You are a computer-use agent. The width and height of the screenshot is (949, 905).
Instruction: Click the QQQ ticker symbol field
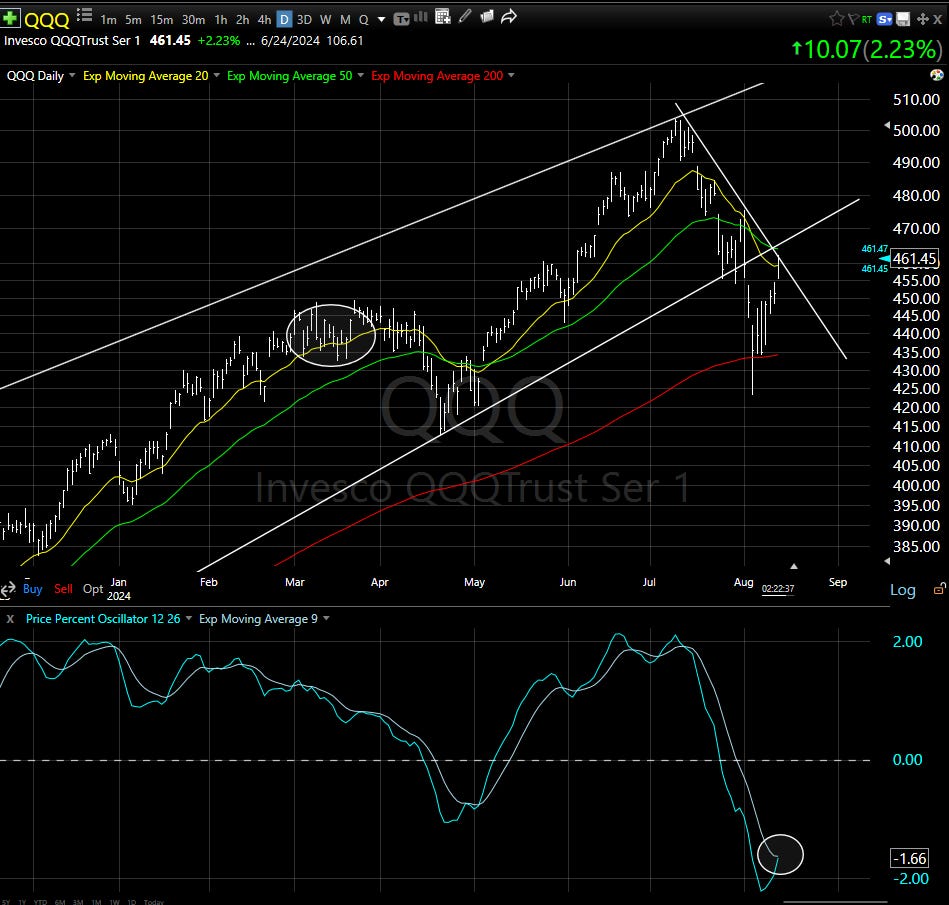[x=47, y=20]
